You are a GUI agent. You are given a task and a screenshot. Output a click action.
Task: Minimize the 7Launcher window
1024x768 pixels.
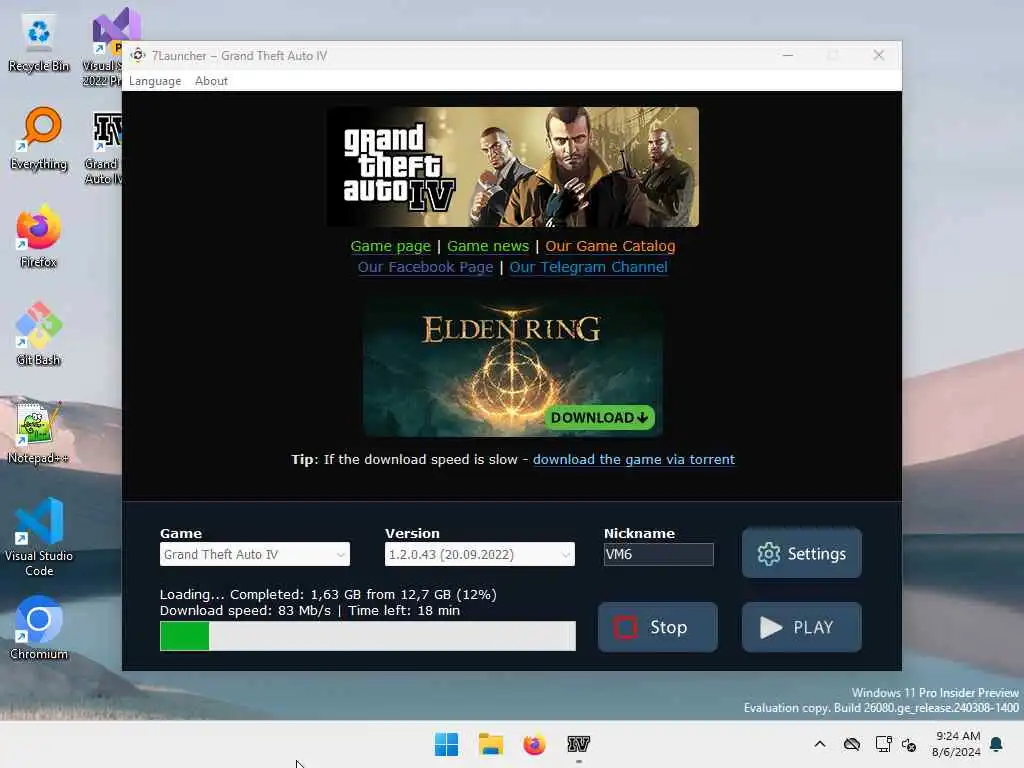tap(788, 56)
